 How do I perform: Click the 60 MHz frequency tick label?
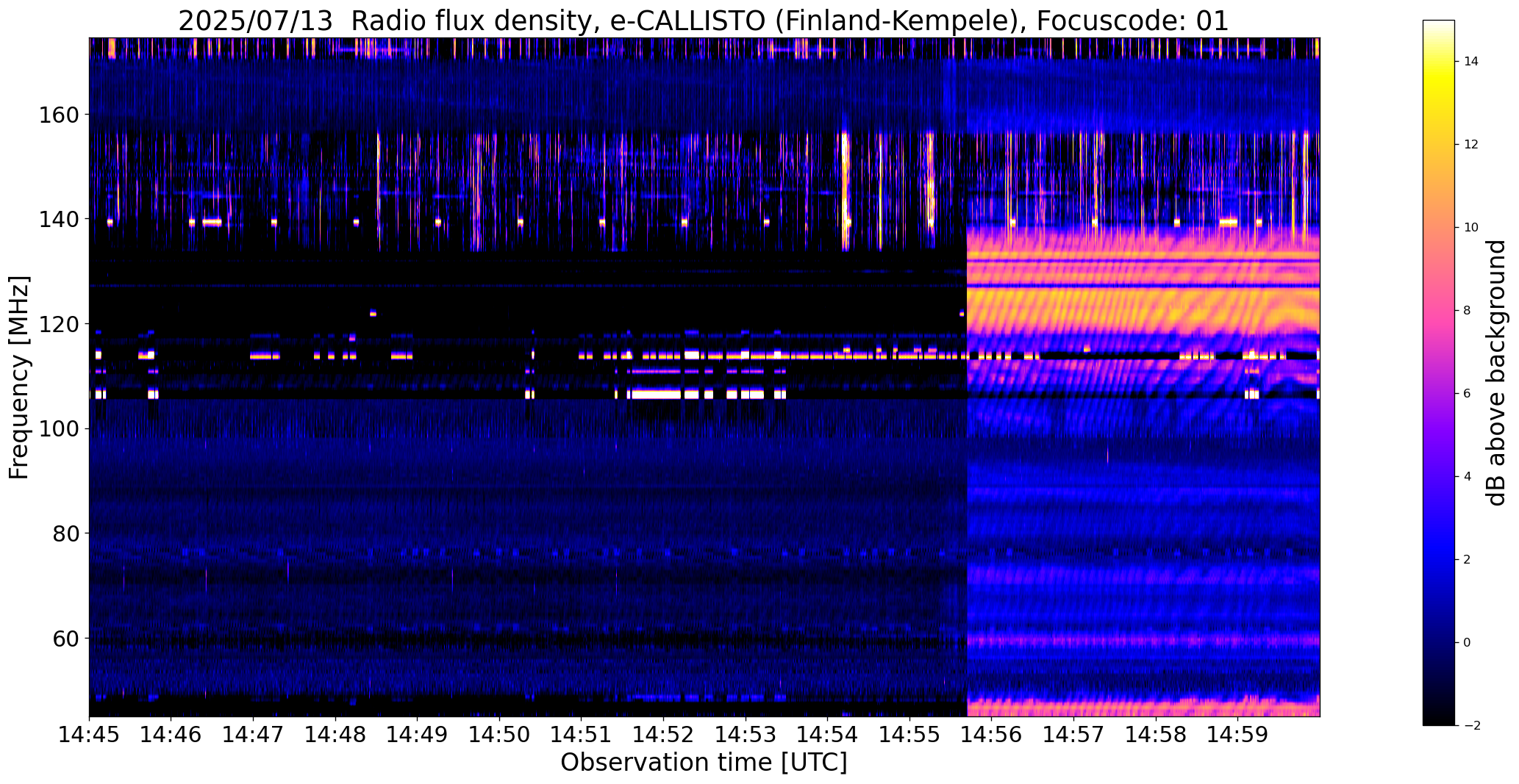66,638
